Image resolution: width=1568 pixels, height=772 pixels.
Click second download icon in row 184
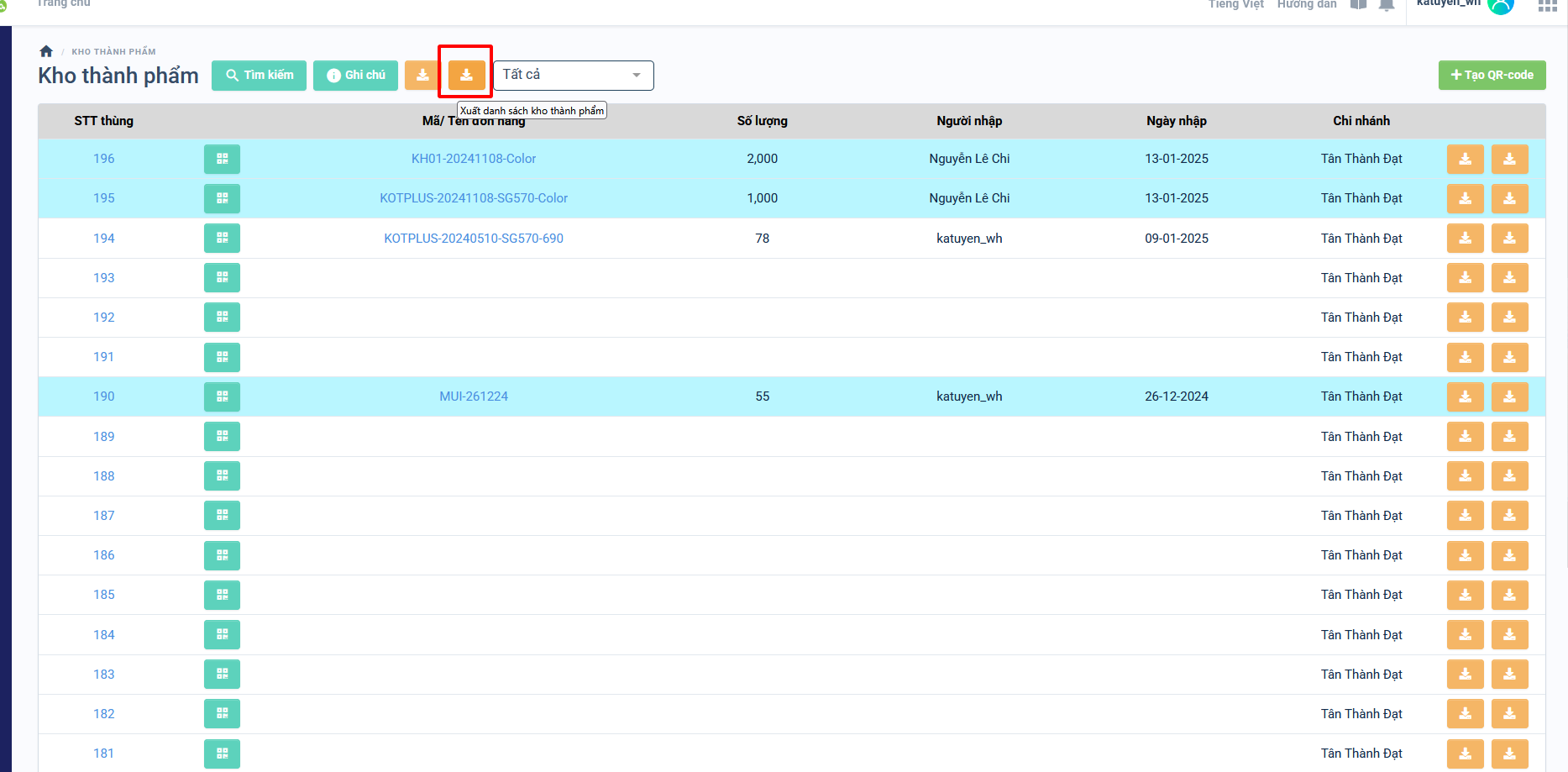1510,635
